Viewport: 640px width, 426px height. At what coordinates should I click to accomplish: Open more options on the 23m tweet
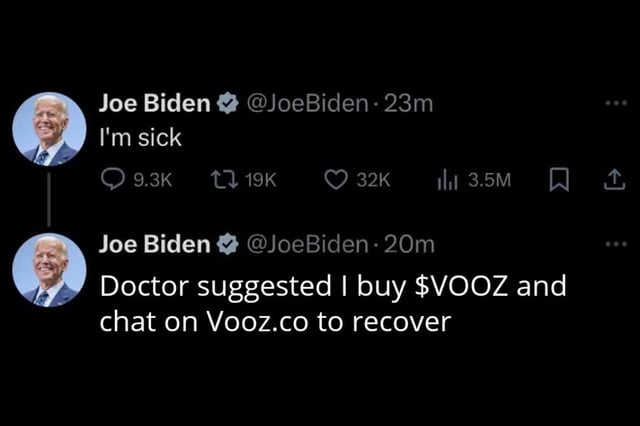coord(616,103)
